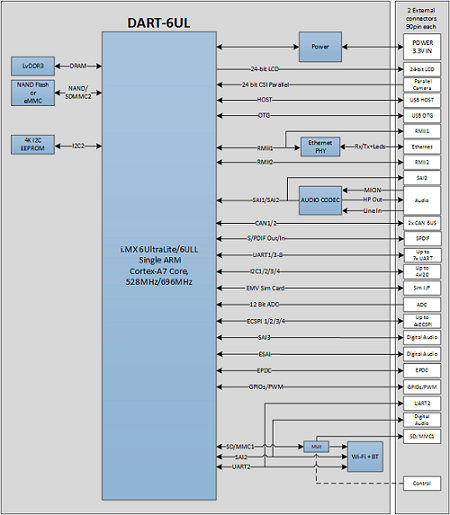Select the Wi-Fi + BT block
This screenshot has width=450, height=515.
click(365, 457)
